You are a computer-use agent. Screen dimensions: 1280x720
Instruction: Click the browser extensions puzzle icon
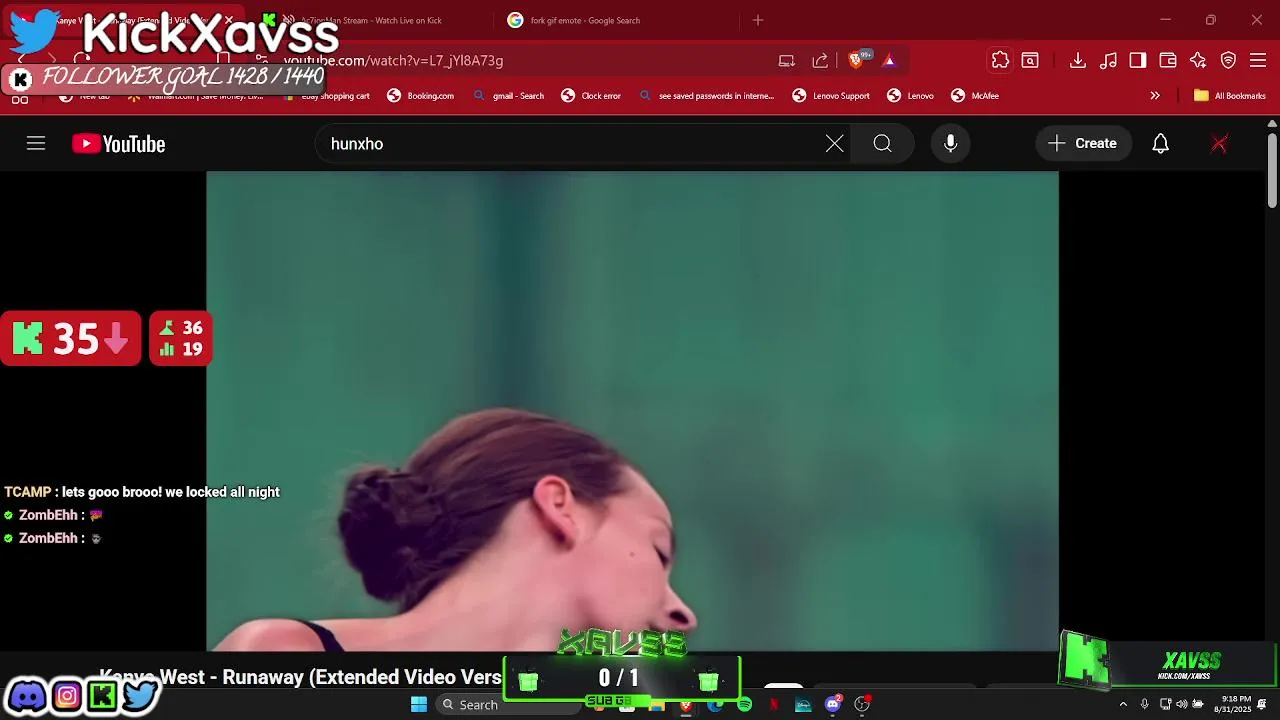click(x=1000, y=61)
